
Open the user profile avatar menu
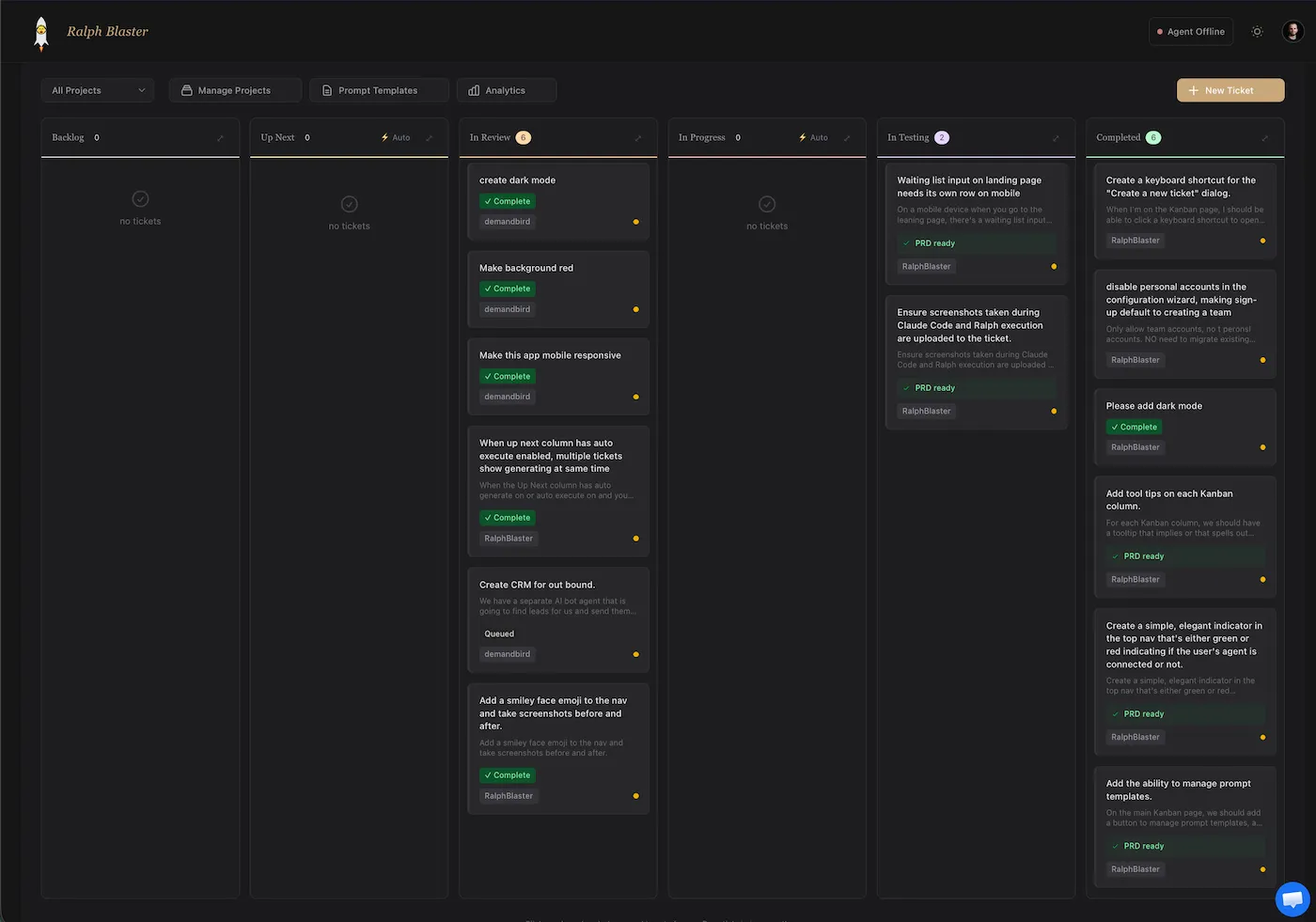click(x=1293, y=31)
